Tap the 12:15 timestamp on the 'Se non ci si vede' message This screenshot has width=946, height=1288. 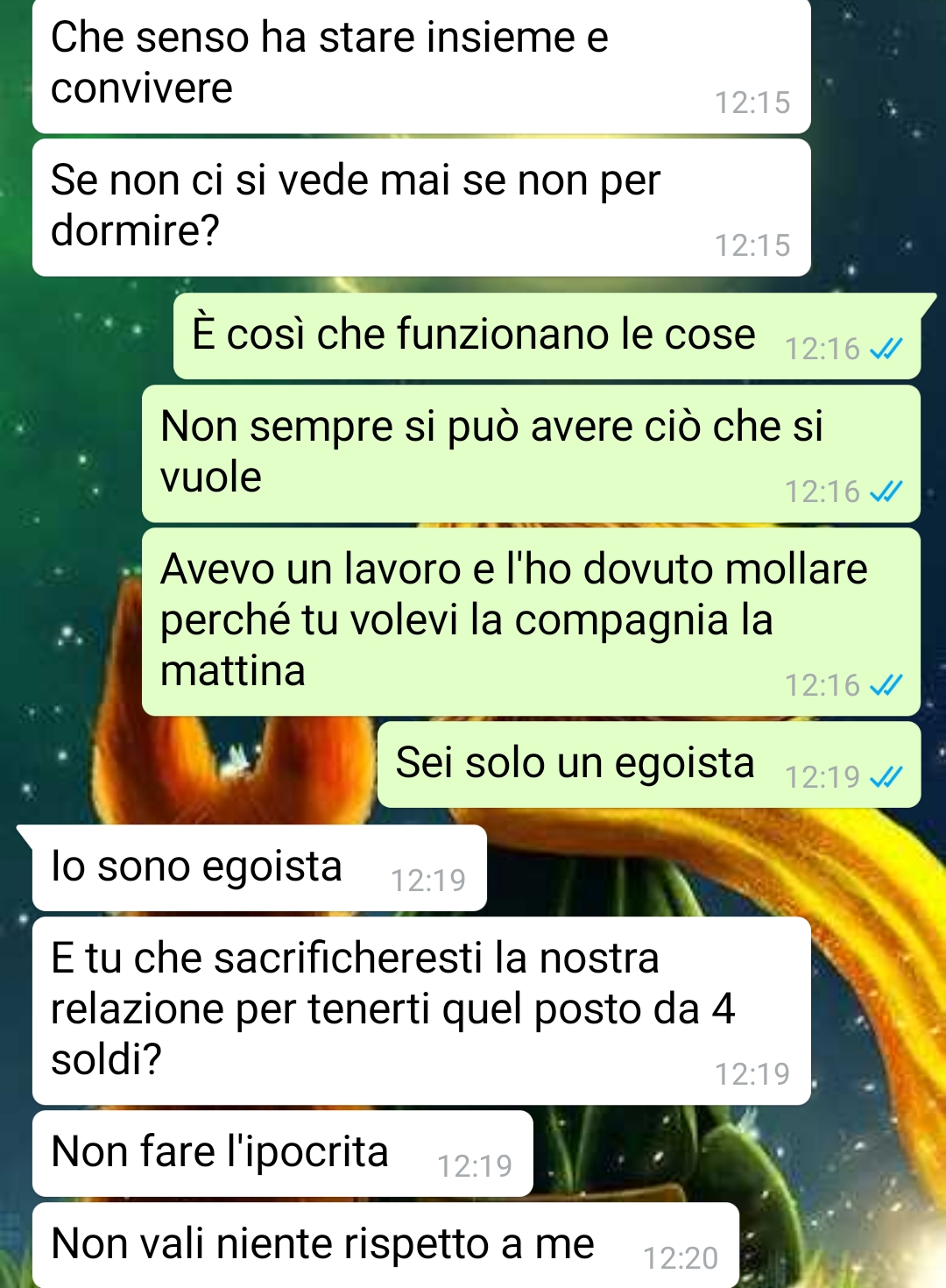[x=752, y=246]
